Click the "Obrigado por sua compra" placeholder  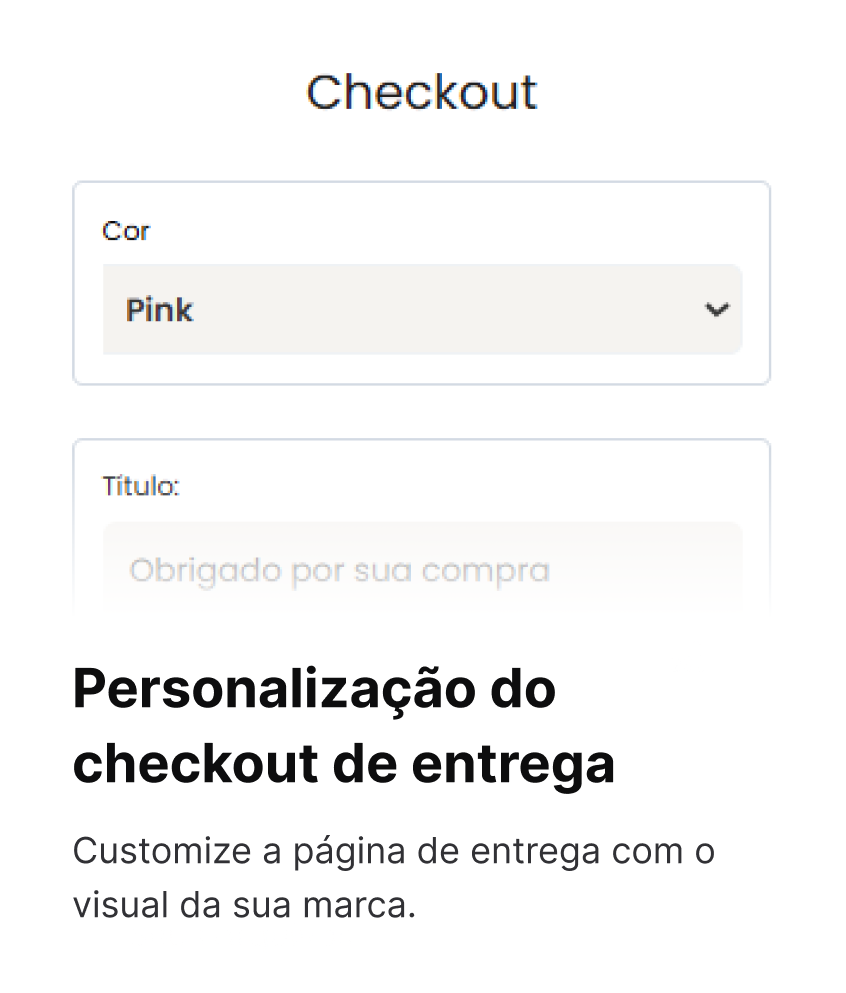click(339, 571)
